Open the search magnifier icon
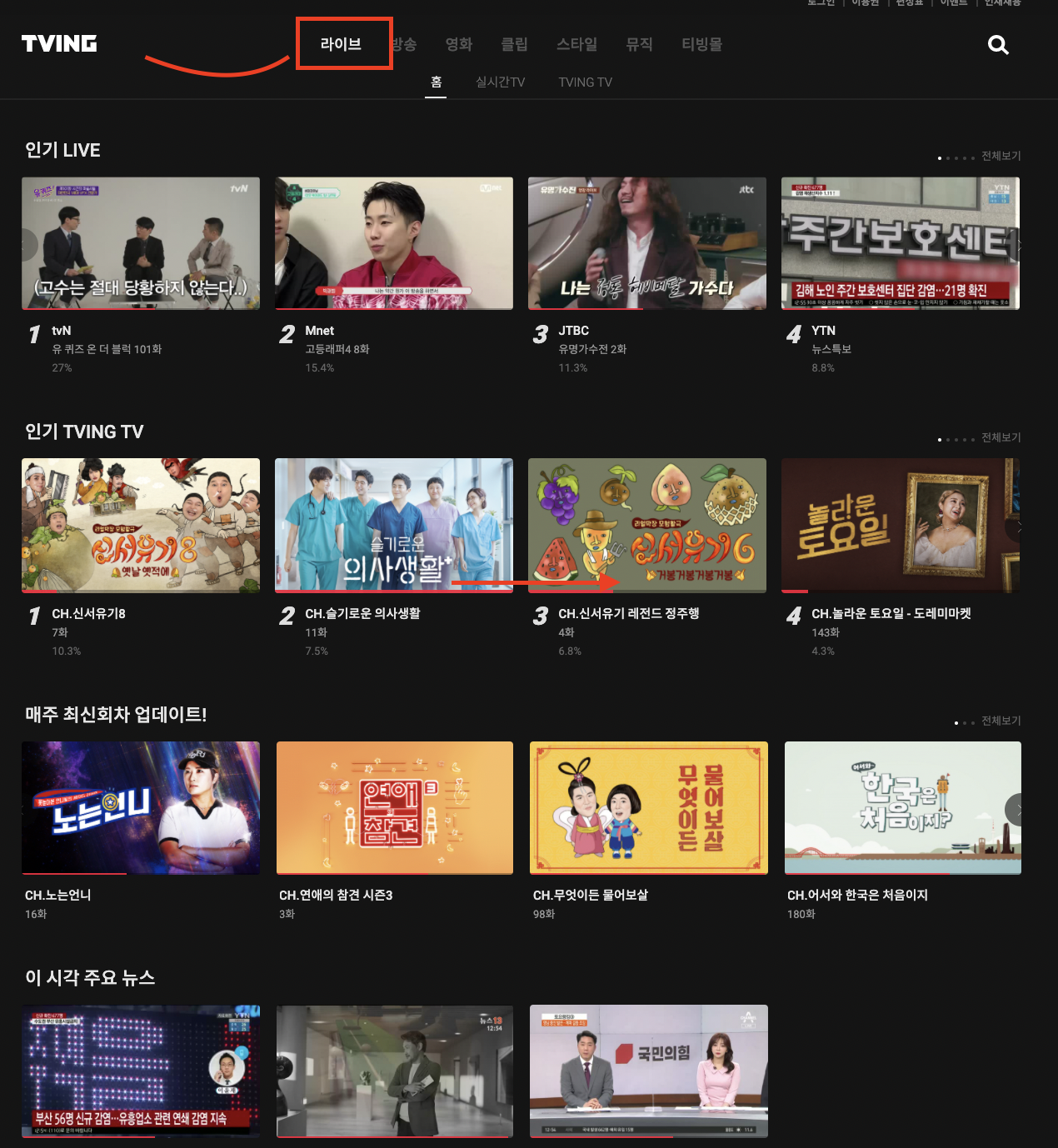Viewport: 1058px width, 1148px height. click(x=998, y=45)
